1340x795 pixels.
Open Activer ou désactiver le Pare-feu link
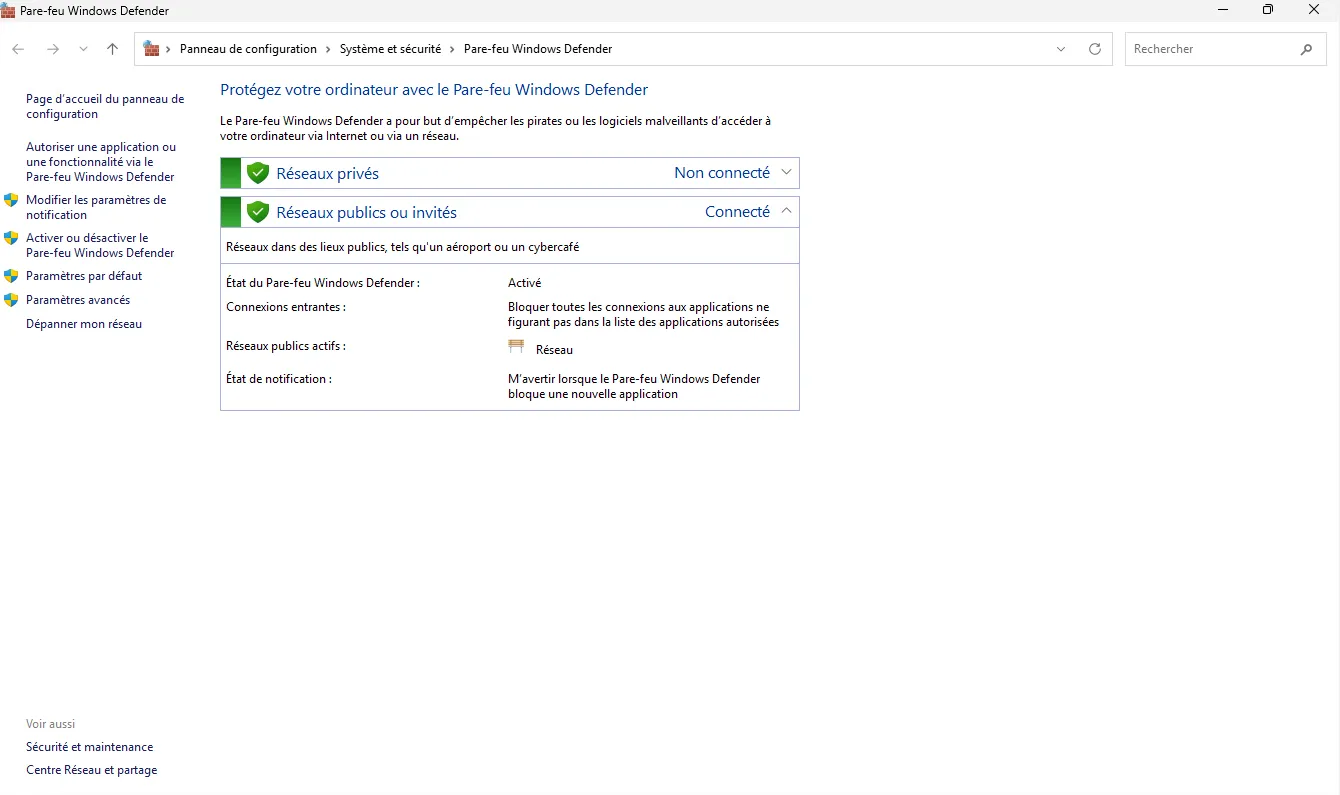100,245
